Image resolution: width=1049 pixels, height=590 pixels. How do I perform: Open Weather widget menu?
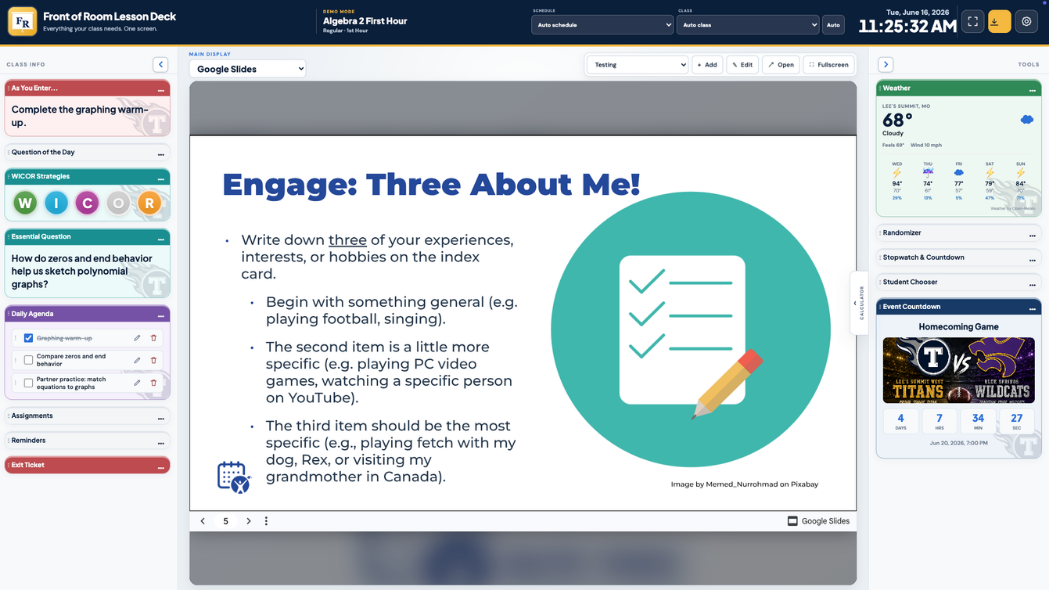click(x=1032, y=89)
